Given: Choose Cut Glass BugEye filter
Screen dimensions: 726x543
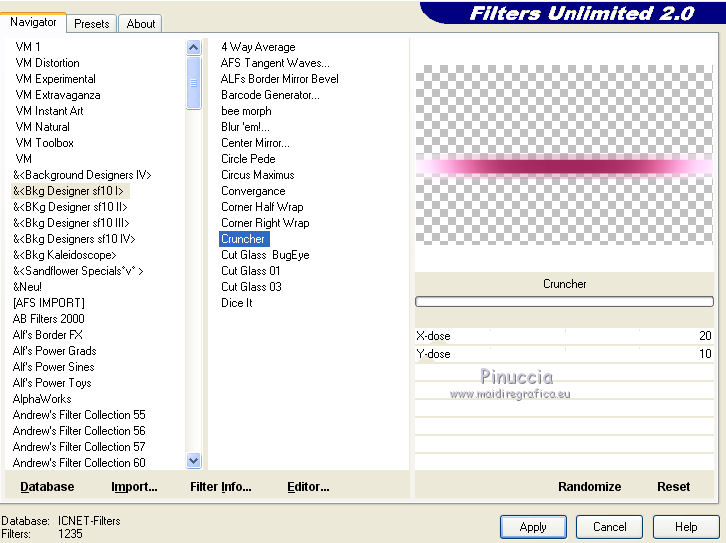Looking at the screenshot, I should (x=265, y=255).
